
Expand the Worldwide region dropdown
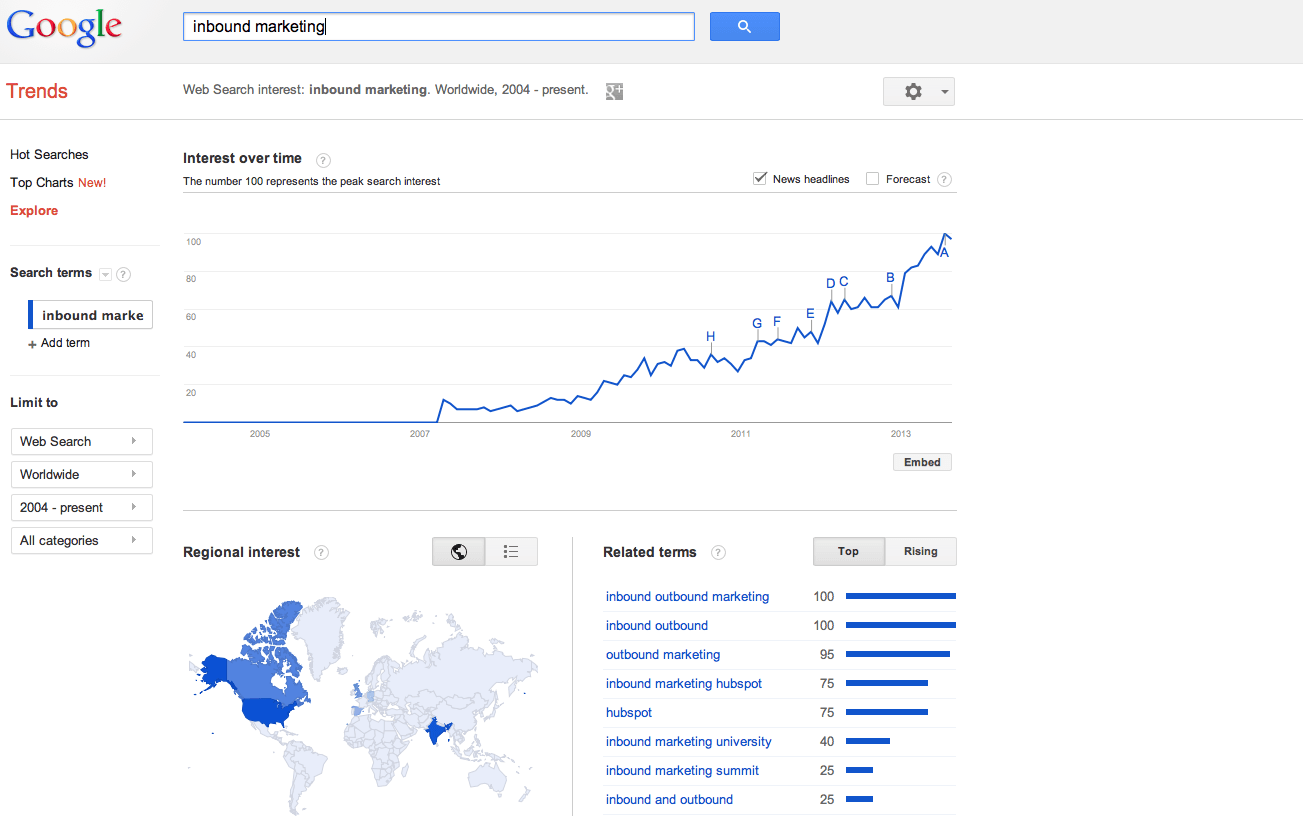click(82, 474)
